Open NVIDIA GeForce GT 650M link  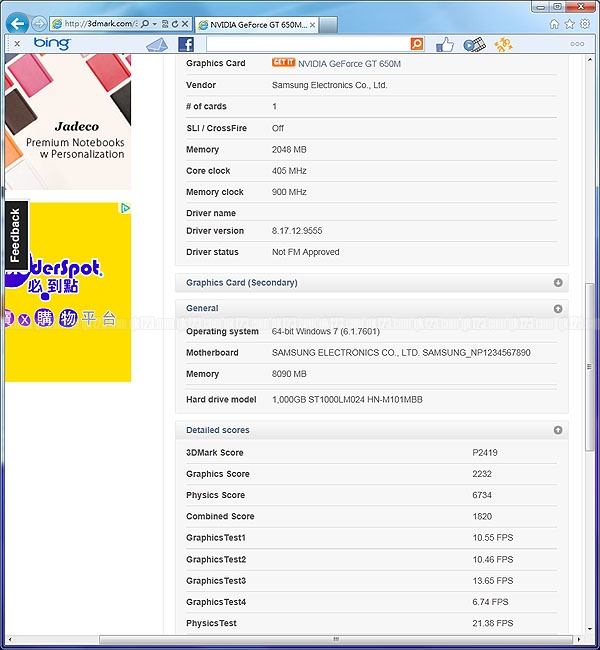click(349, 64)
